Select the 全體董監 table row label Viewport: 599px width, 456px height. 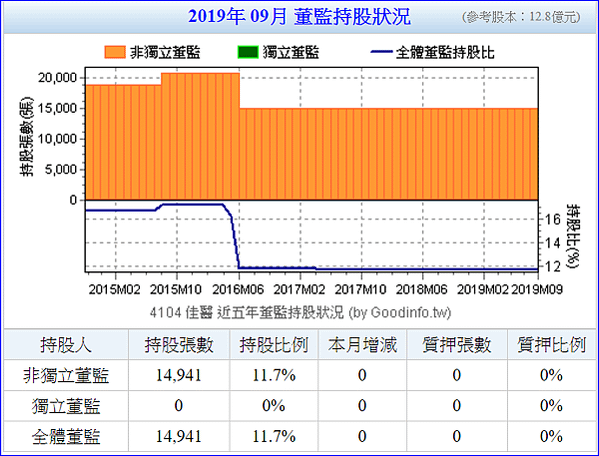pyautogui.click(x=66, y=437)
